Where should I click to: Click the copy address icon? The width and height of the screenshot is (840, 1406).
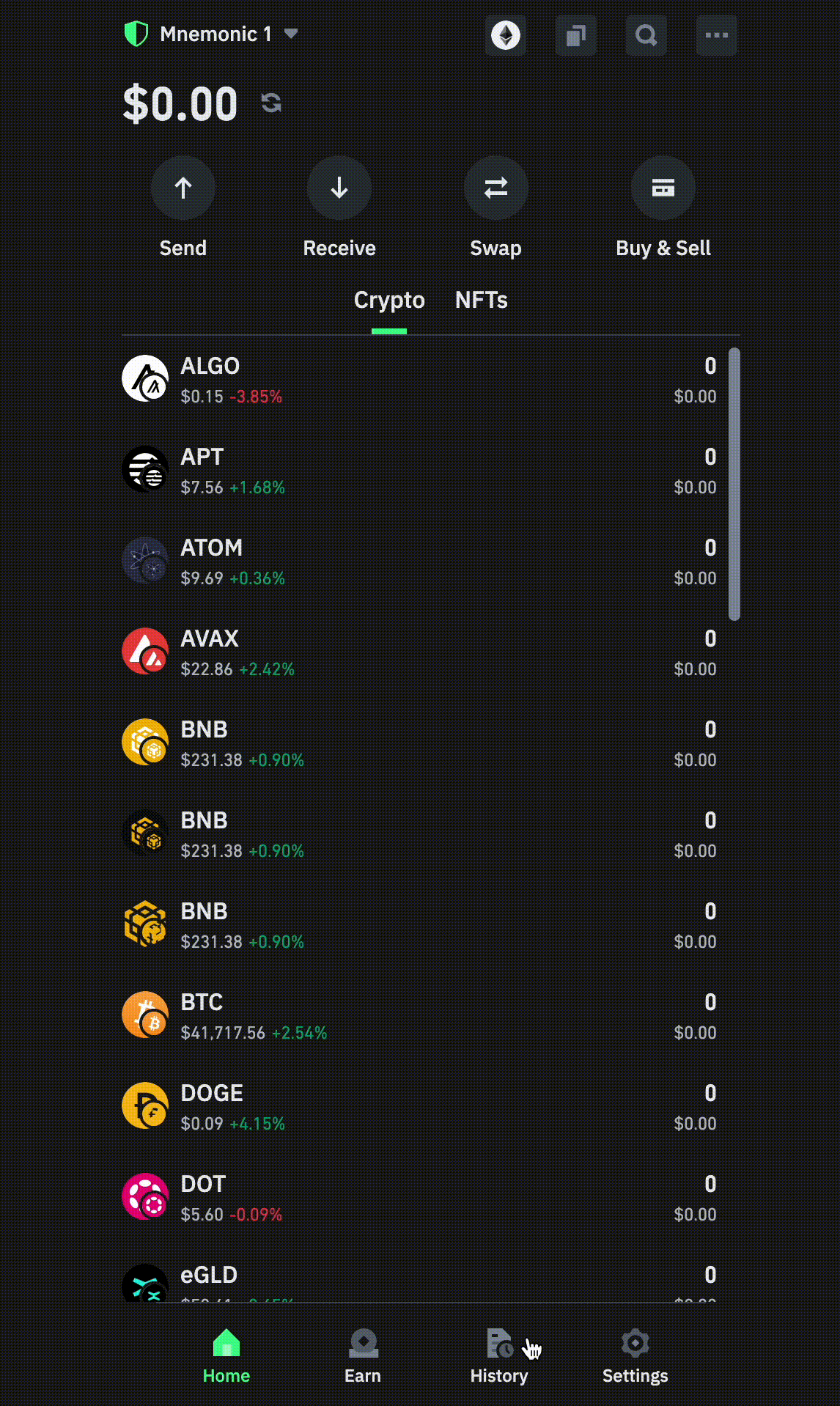[575, 35]
